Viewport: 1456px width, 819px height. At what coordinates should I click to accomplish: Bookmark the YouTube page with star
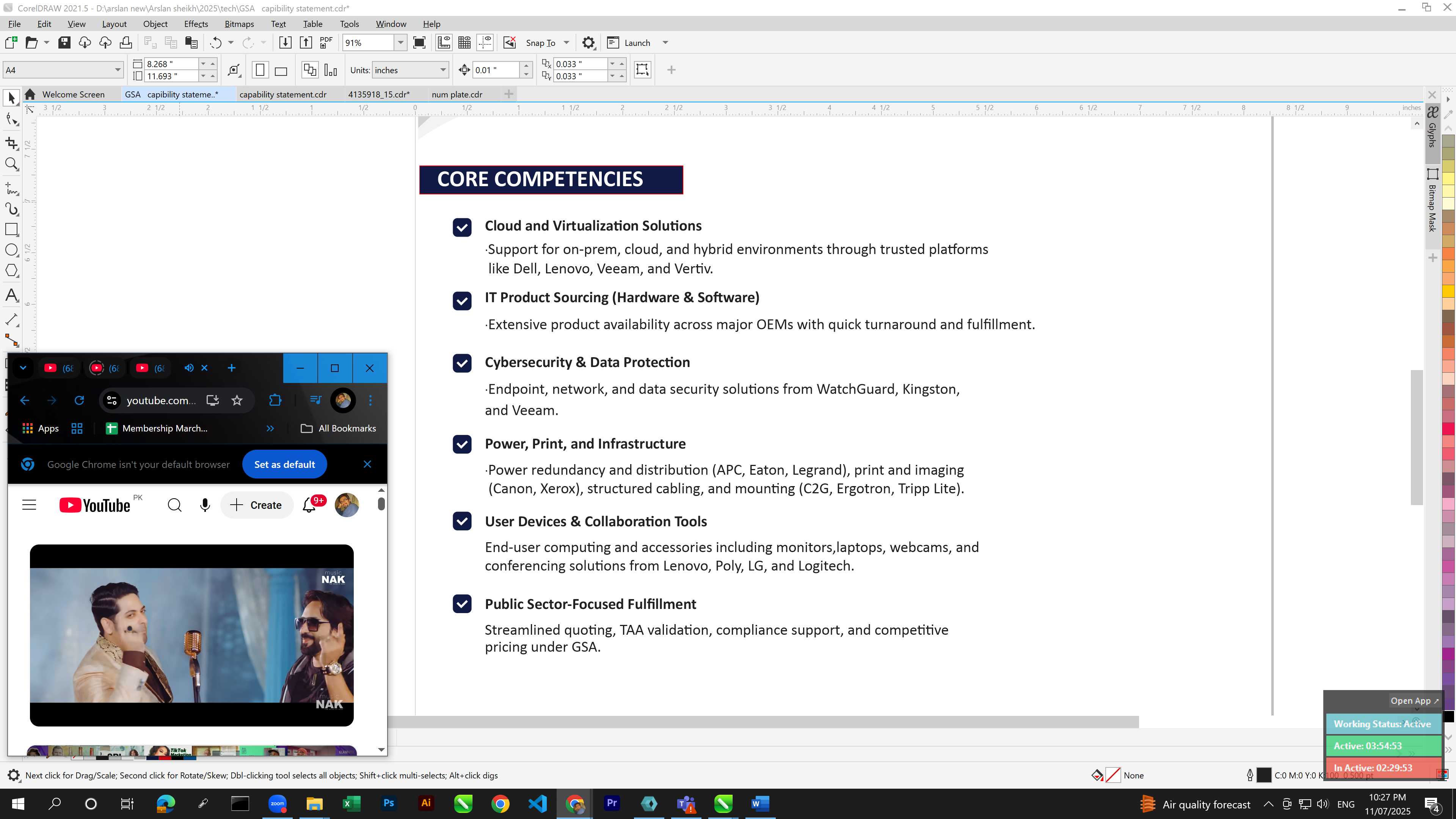(237, 400)
